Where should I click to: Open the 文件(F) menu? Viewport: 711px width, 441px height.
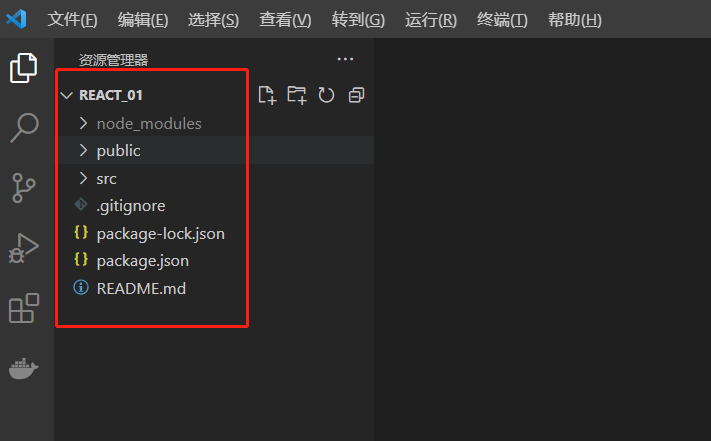coord(72,19)
